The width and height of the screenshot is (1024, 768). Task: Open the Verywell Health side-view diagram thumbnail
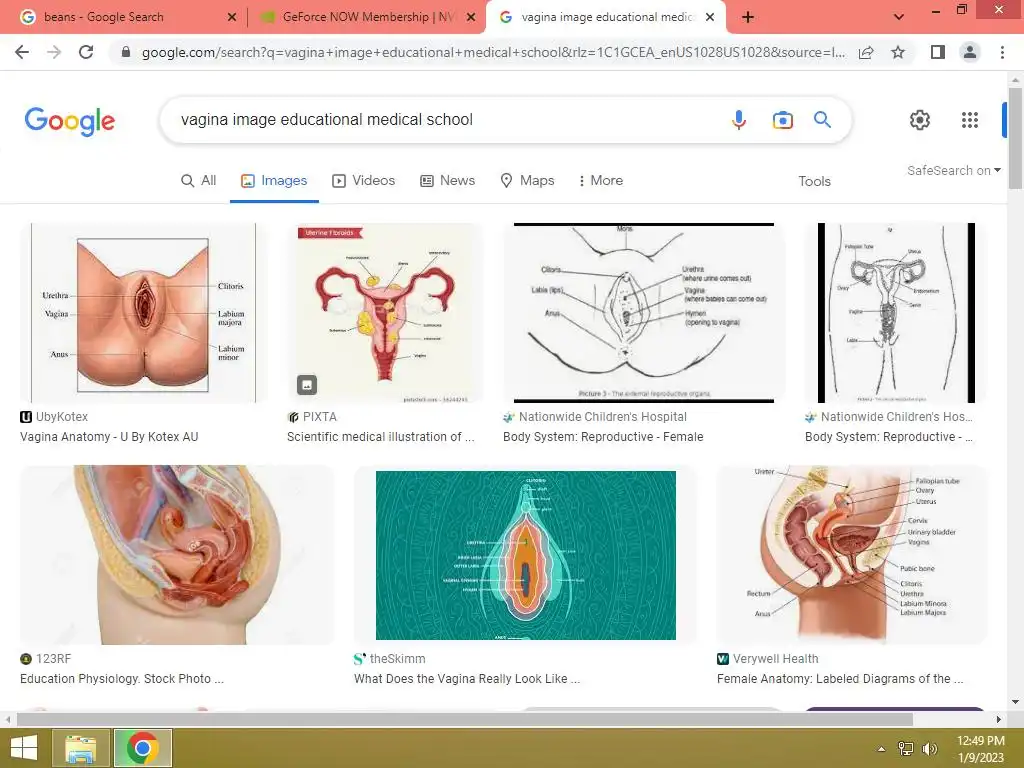pos(852,555)
